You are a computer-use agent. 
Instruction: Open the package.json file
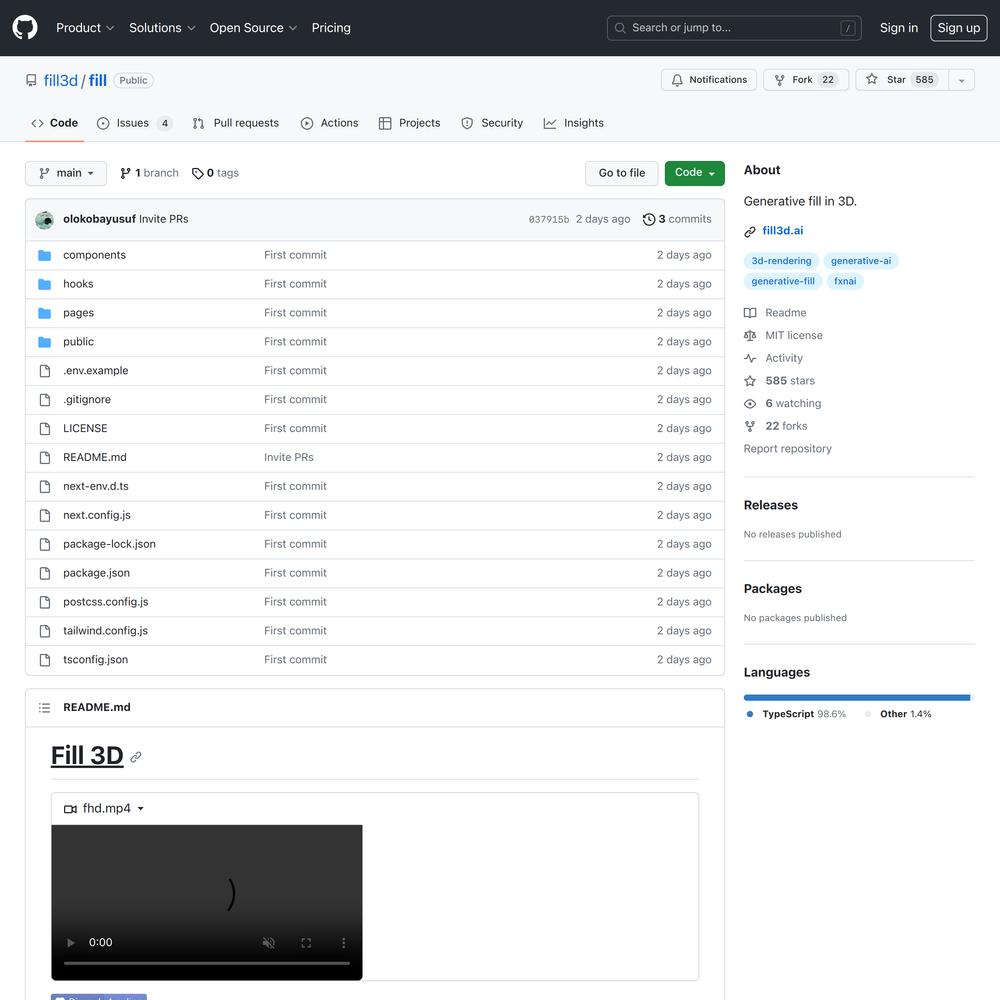96,573
